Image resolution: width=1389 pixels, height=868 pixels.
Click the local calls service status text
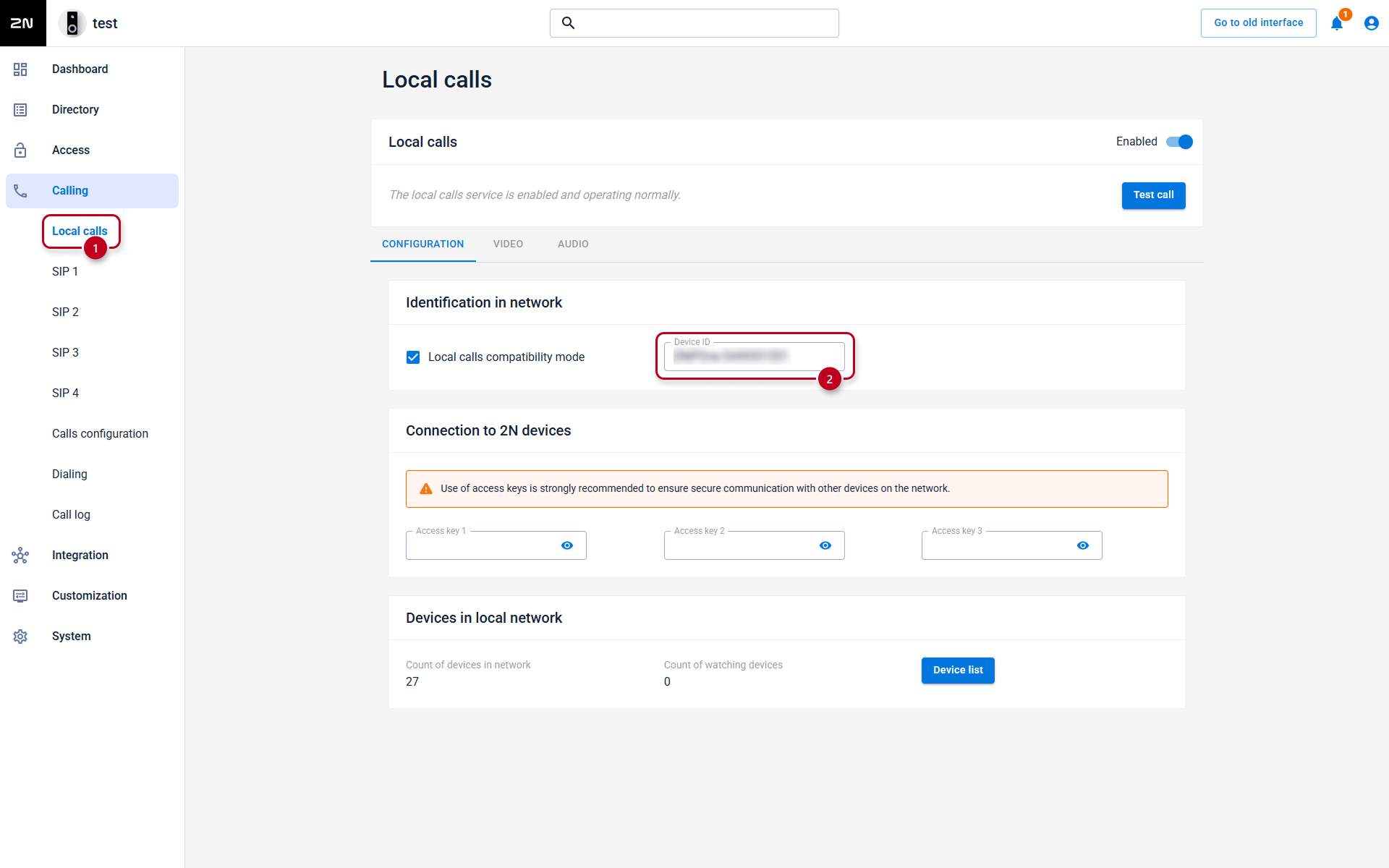535,195
